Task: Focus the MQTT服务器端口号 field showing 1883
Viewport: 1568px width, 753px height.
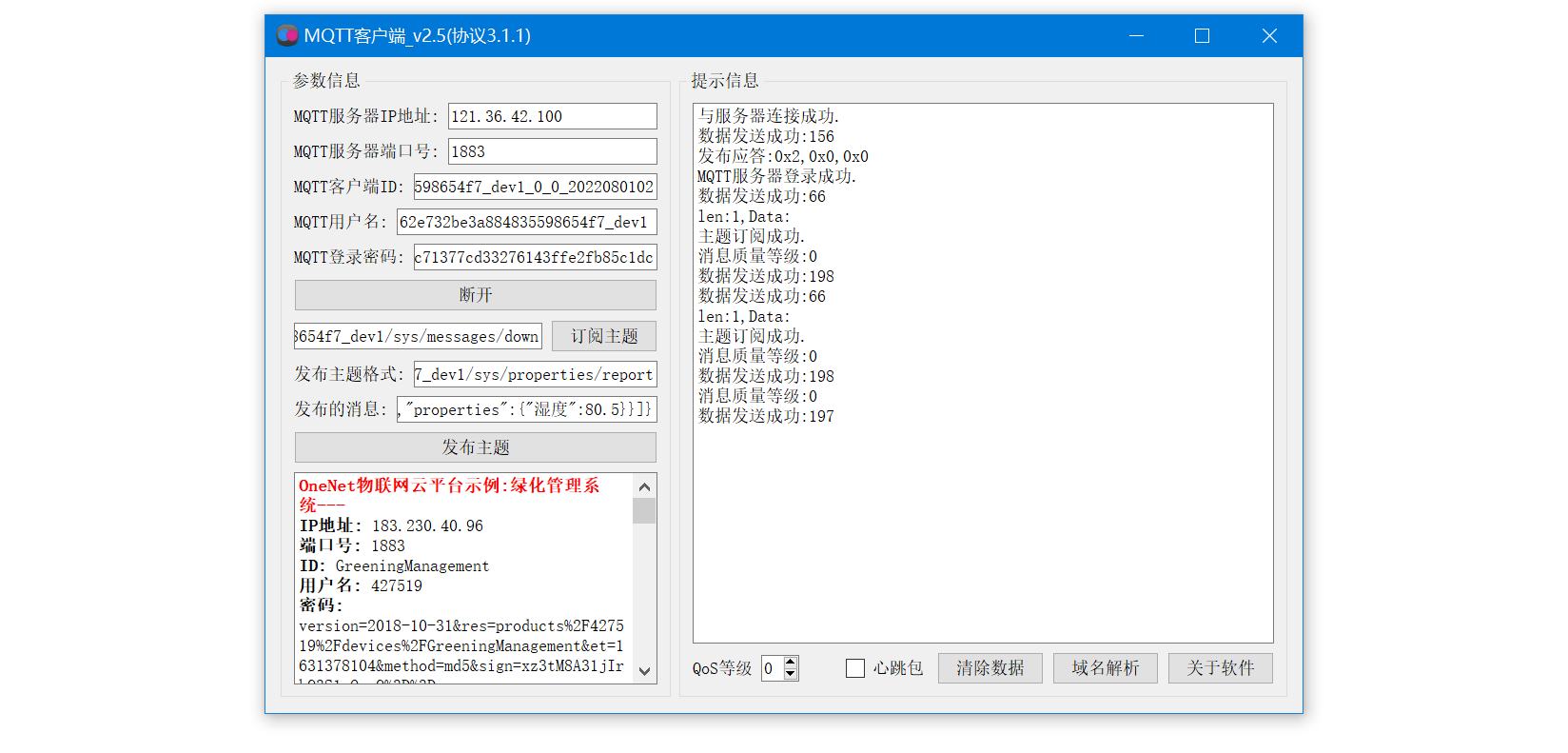Action: point(553,151)
